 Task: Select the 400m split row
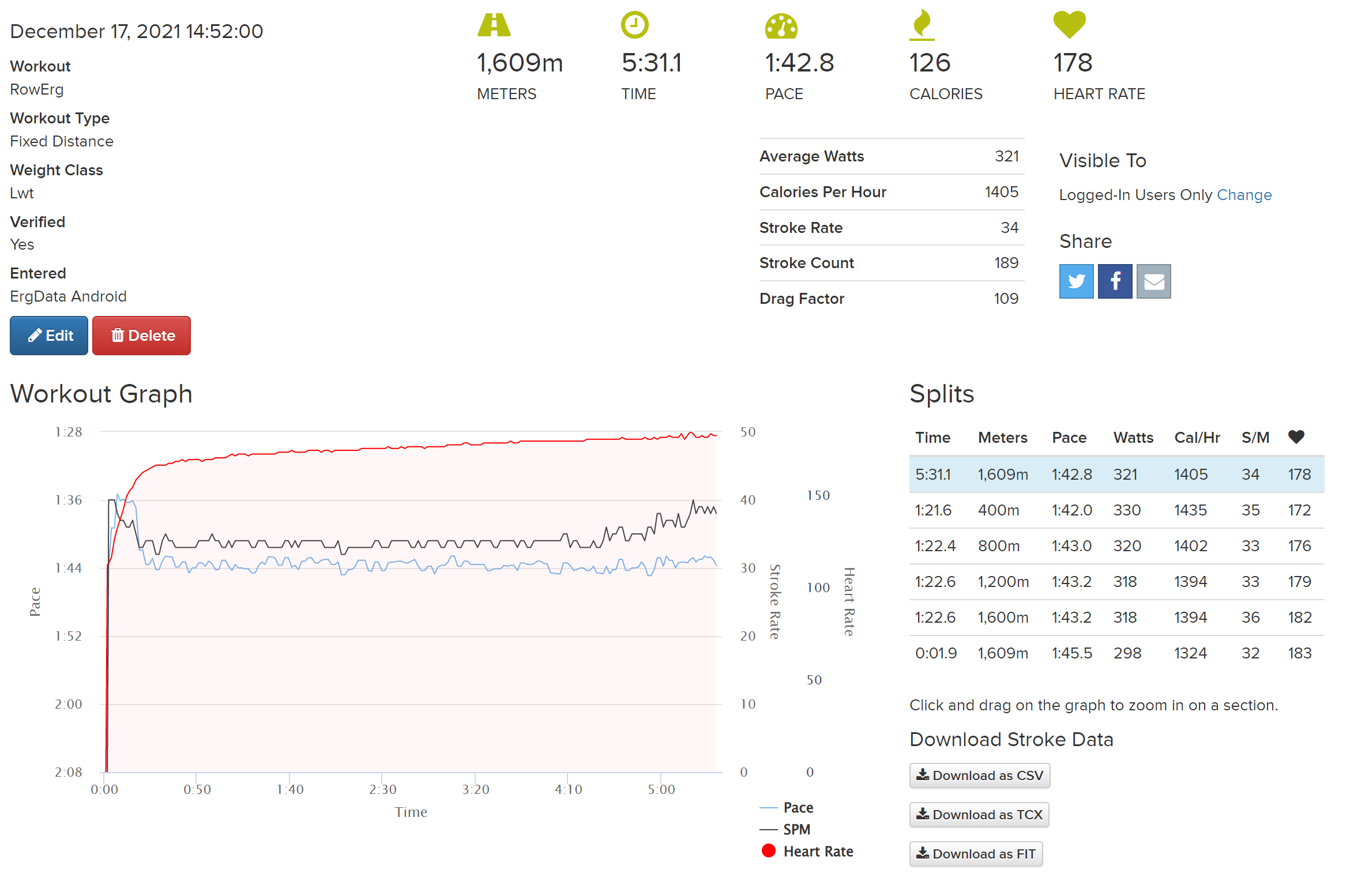coord(1116,510)
